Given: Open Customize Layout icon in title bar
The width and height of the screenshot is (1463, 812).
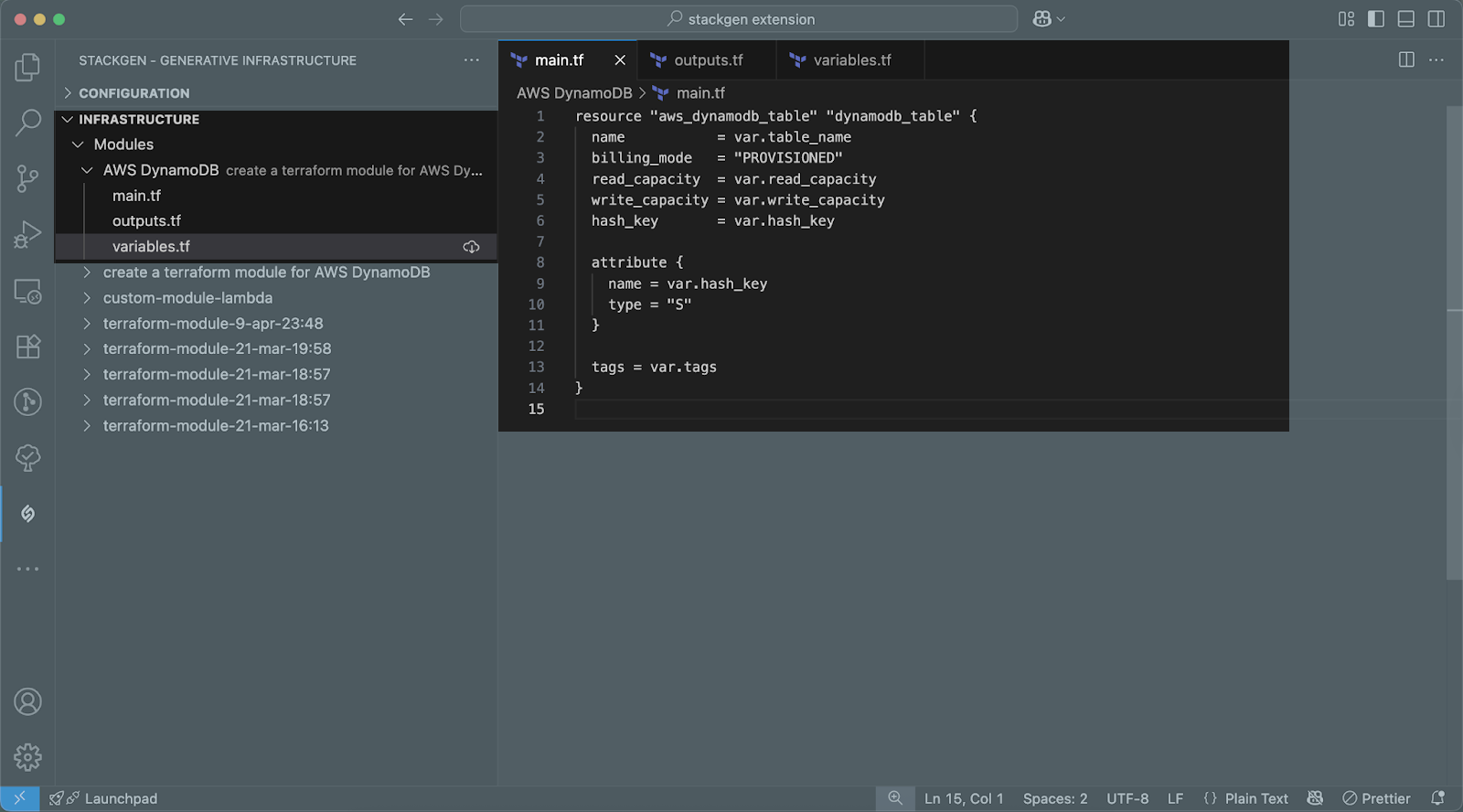Looking at the screenshot, I should click(x=1346, y=19).
